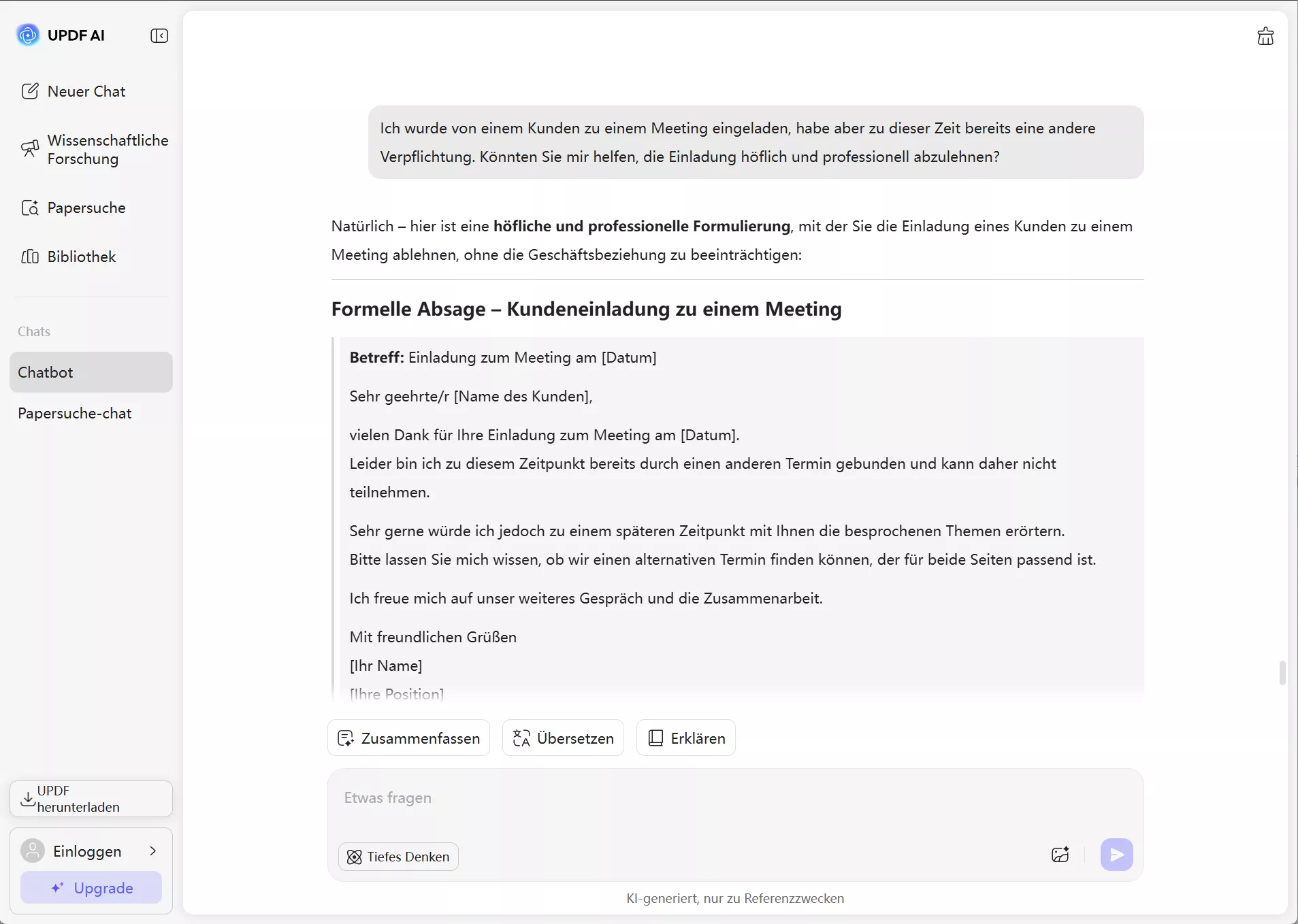
Task: Clear the conversation with the broom icon
Action: [x=1265, y=35]
